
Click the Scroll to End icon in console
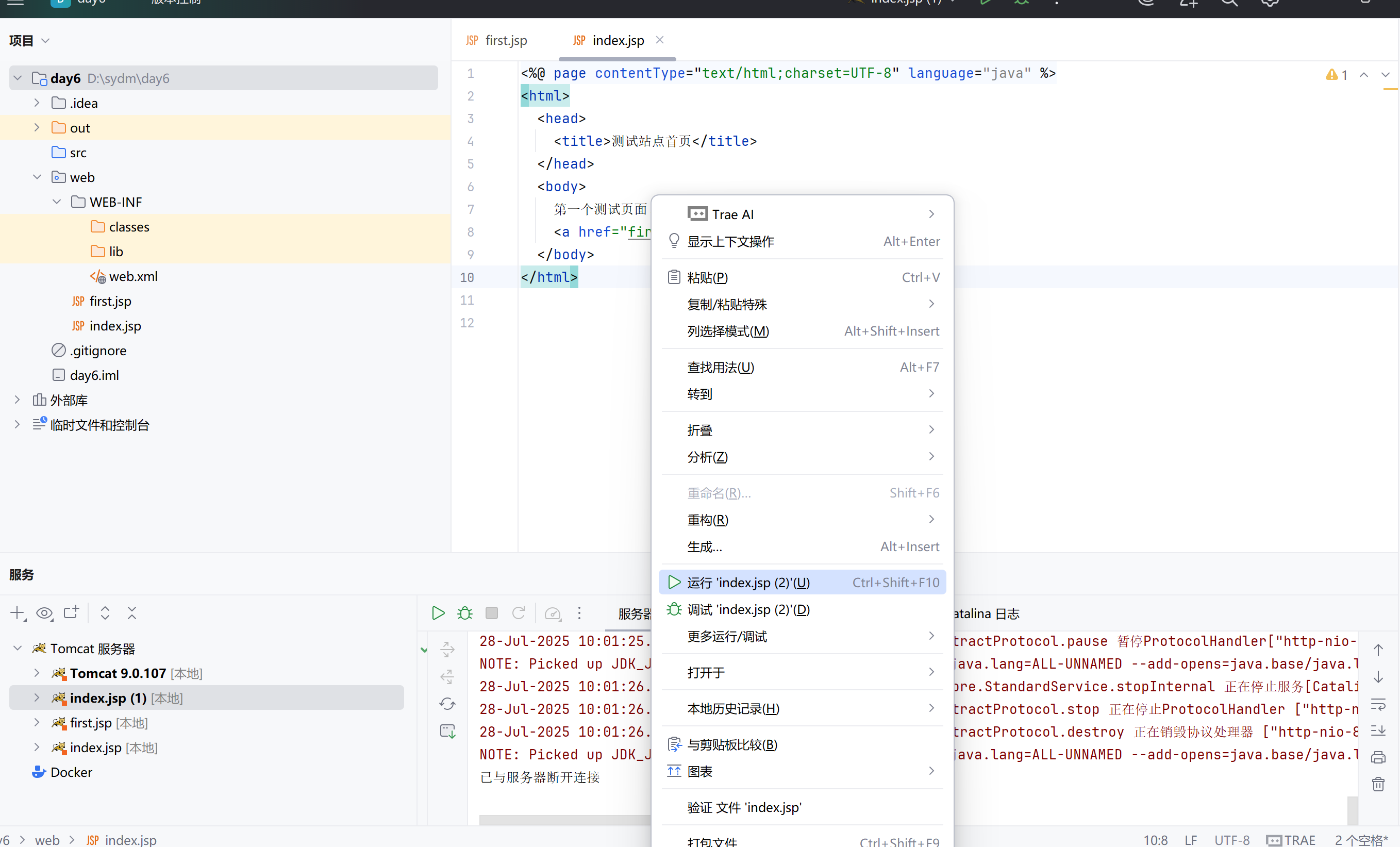[x=1378, y=730]
